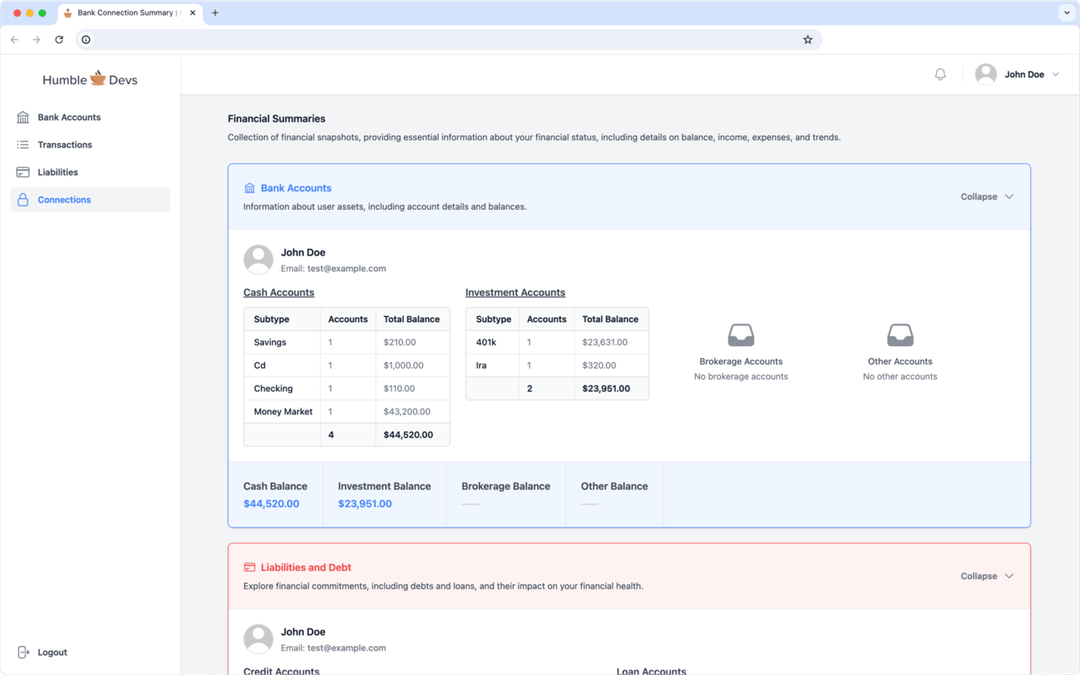
Task: Click the Investment Accounts heading link
Action: click(515, 292)
